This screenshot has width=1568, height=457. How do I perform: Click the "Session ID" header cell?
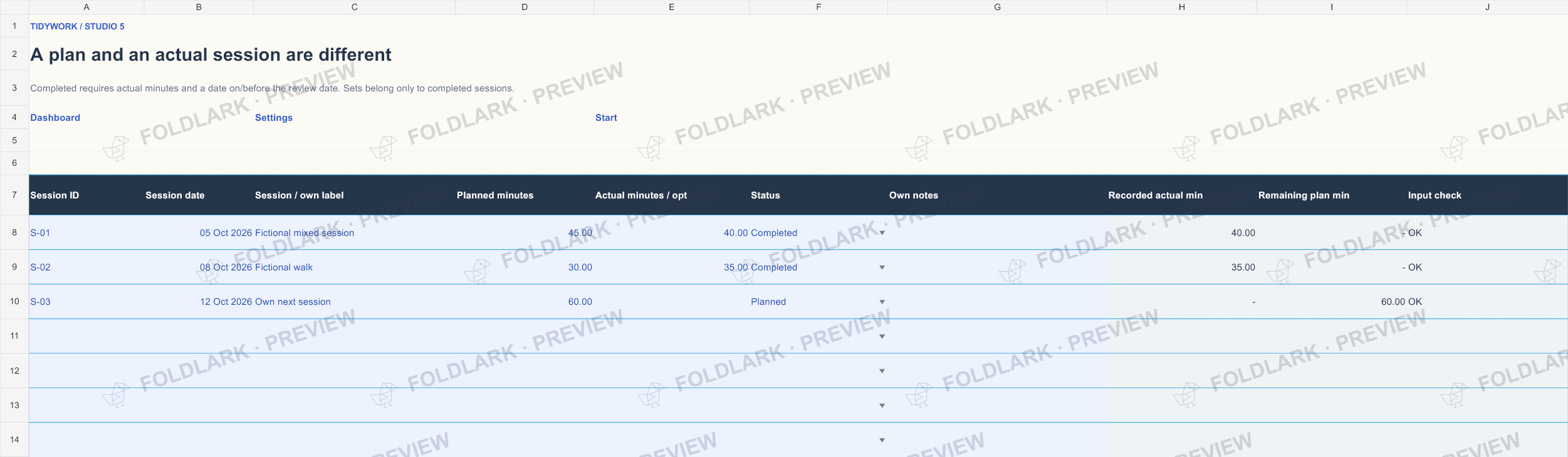coord(86,195)
